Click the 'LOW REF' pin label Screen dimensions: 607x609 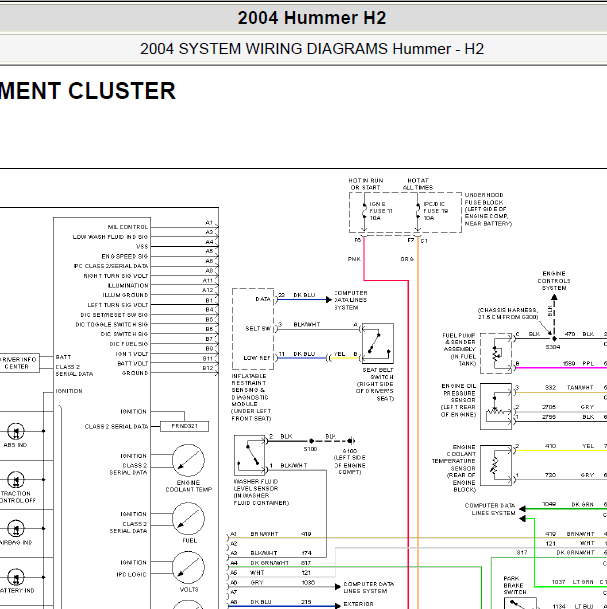click(257, 358)
